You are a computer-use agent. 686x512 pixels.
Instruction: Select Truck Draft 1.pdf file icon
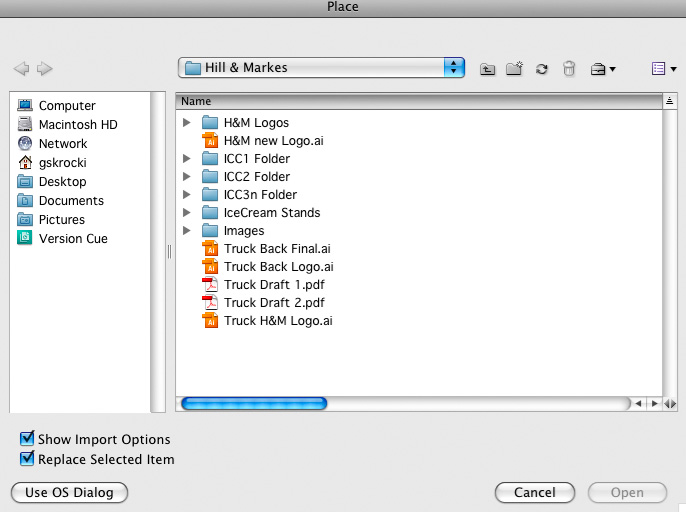[210, 284]
